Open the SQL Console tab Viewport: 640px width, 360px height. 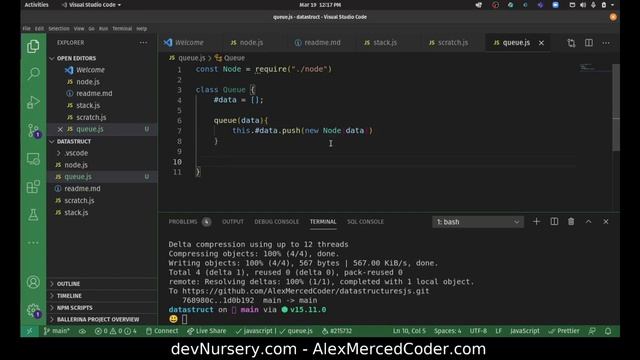(x=365, y=222)
